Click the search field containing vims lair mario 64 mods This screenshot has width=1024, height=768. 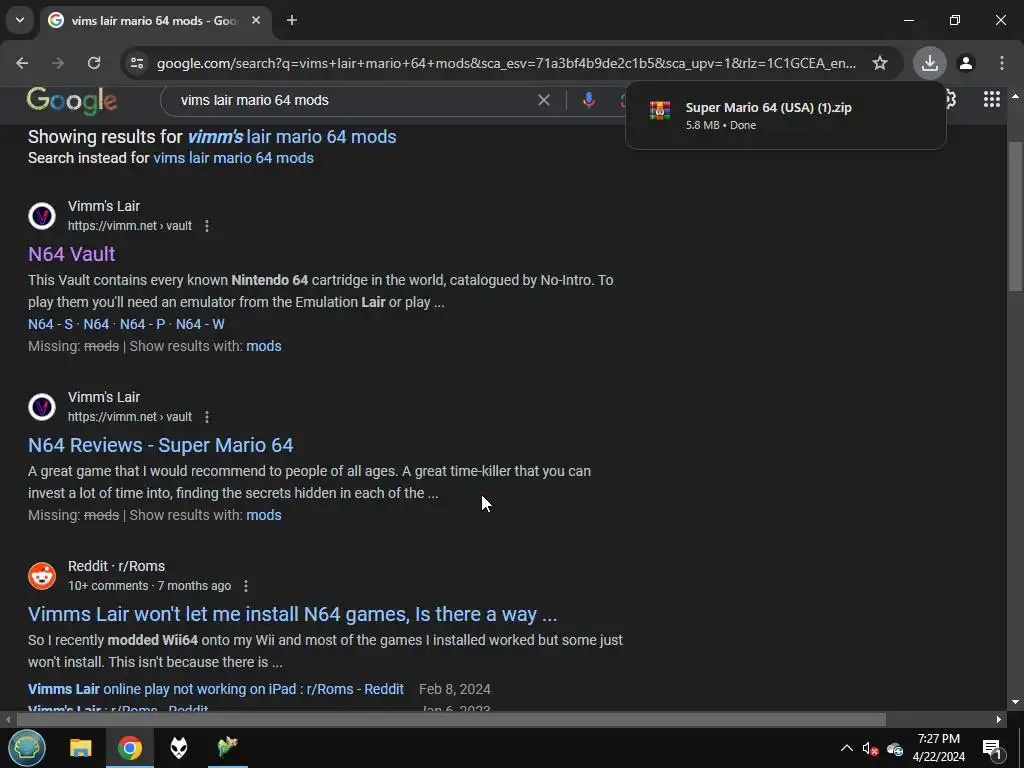tap(353, 100)
